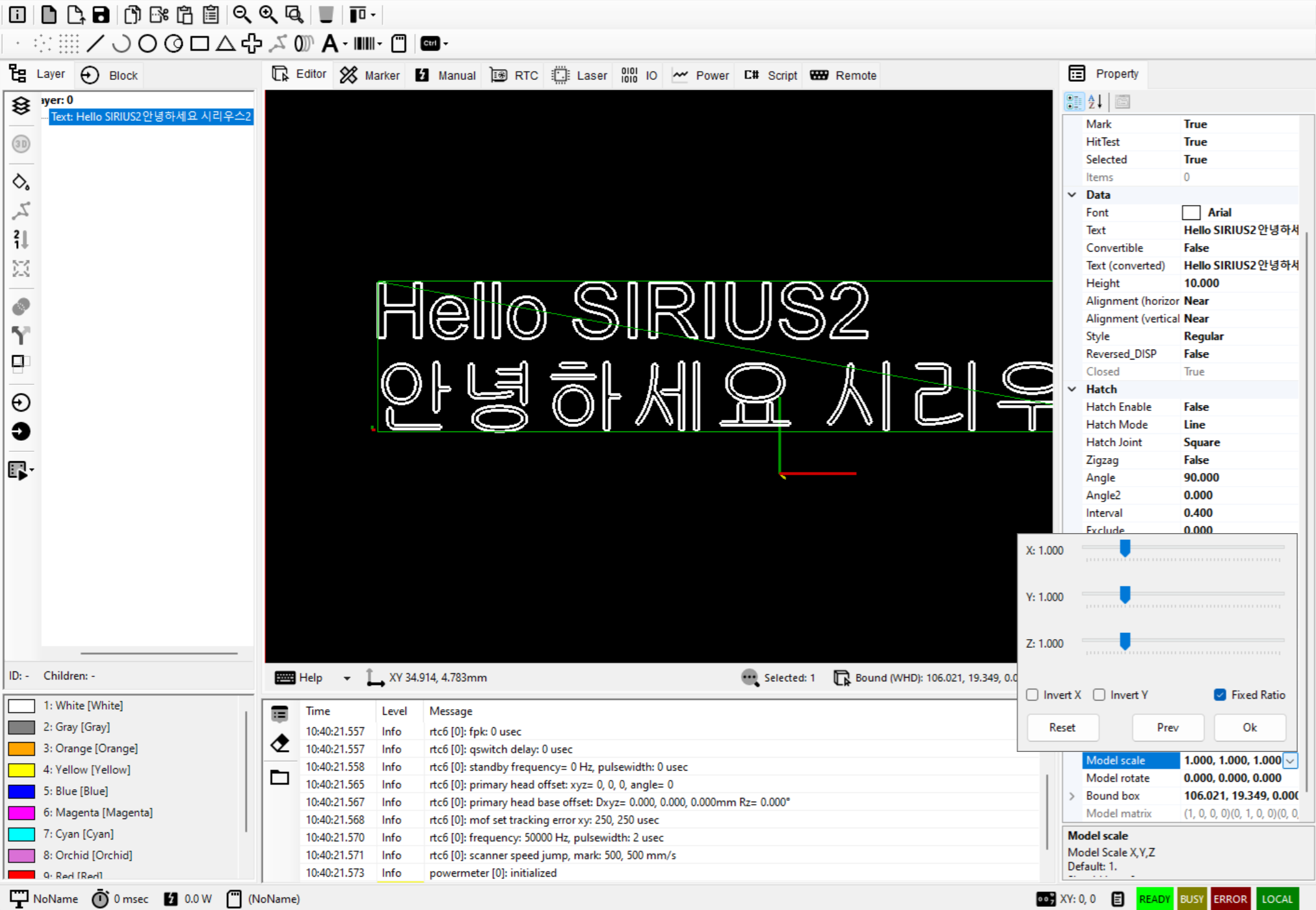1316x910 pixels.
Task: Collapse the Hatch property section
Action: point(1072,389)
